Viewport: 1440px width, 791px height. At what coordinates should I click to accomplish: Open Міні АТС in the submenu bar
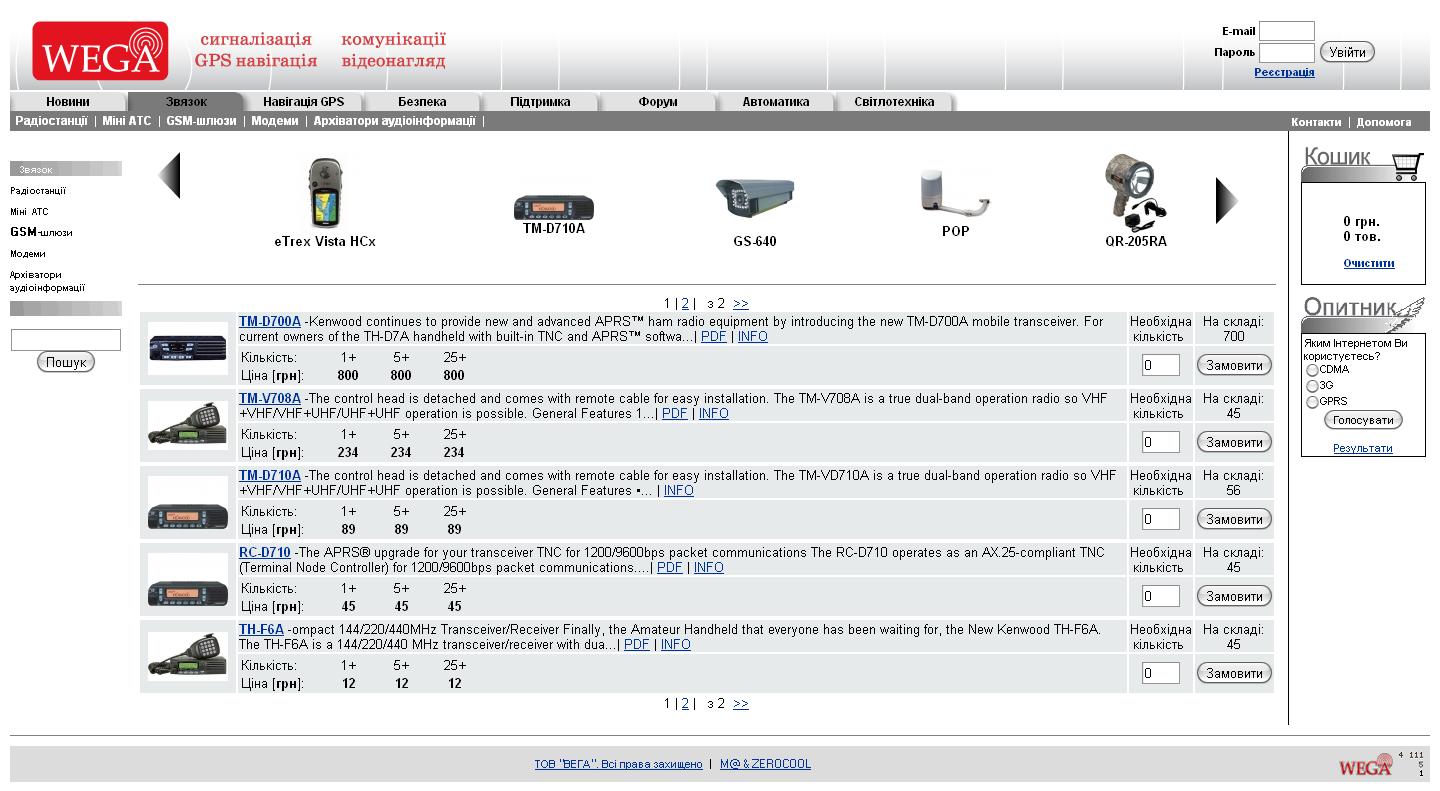click(127, 121)
